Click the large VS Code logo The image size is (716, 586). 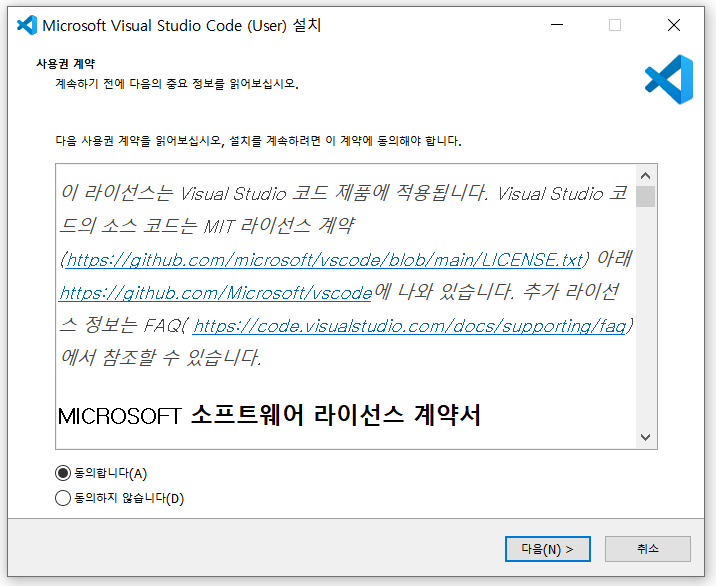pos(669,79)
